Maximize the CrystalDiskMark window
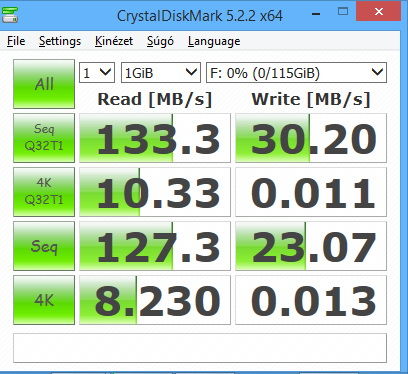 pos(343,12)
